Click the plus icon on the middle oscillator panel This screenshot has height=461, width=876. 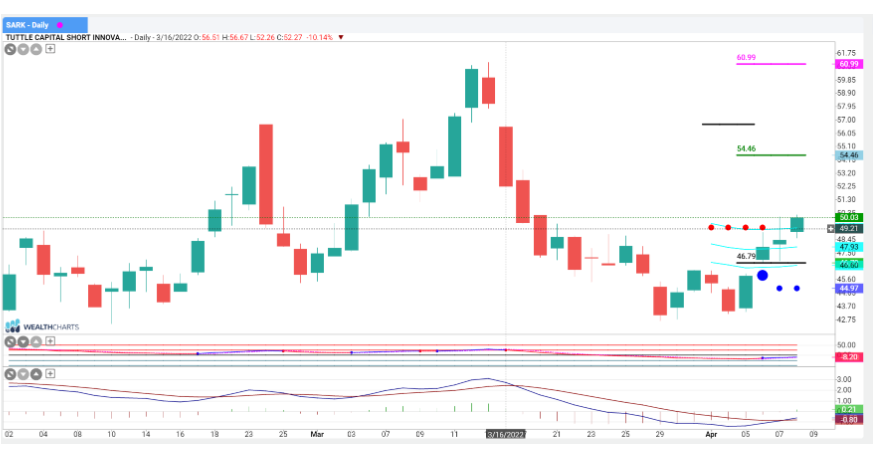(x=49, y=342)
